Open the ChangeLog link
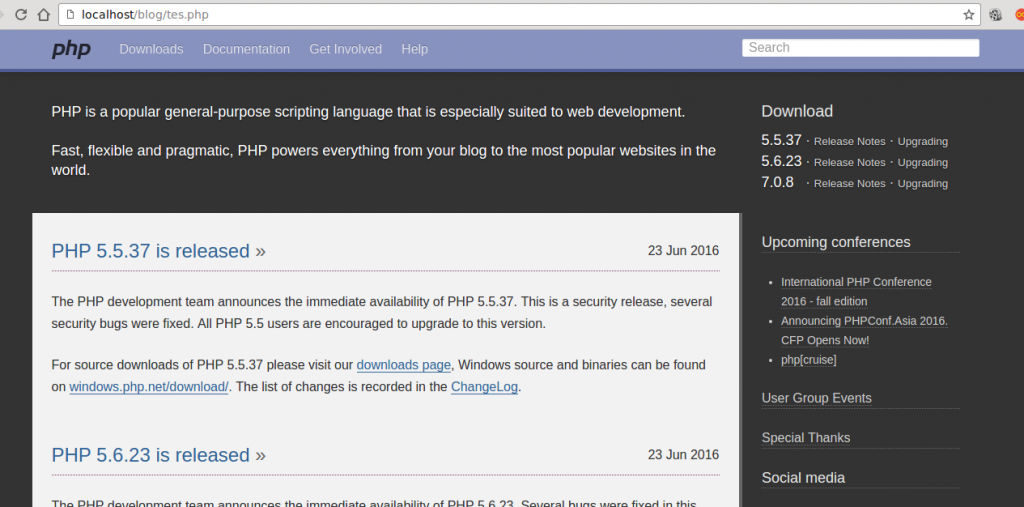Image resolution: width=1024 pixels, height=507 pixels. click(x=484, y=387)
